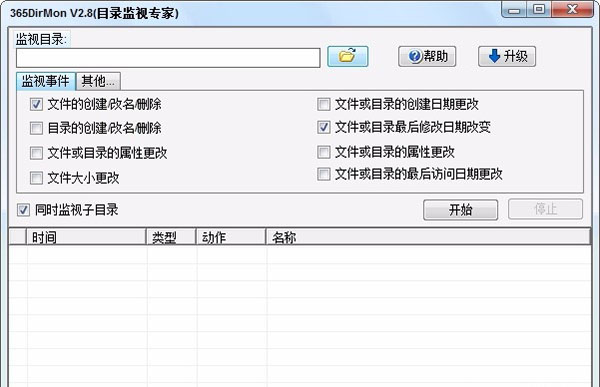Uncheck 文件或目录最后修改日期改变 checkbox

coord(324,127)
